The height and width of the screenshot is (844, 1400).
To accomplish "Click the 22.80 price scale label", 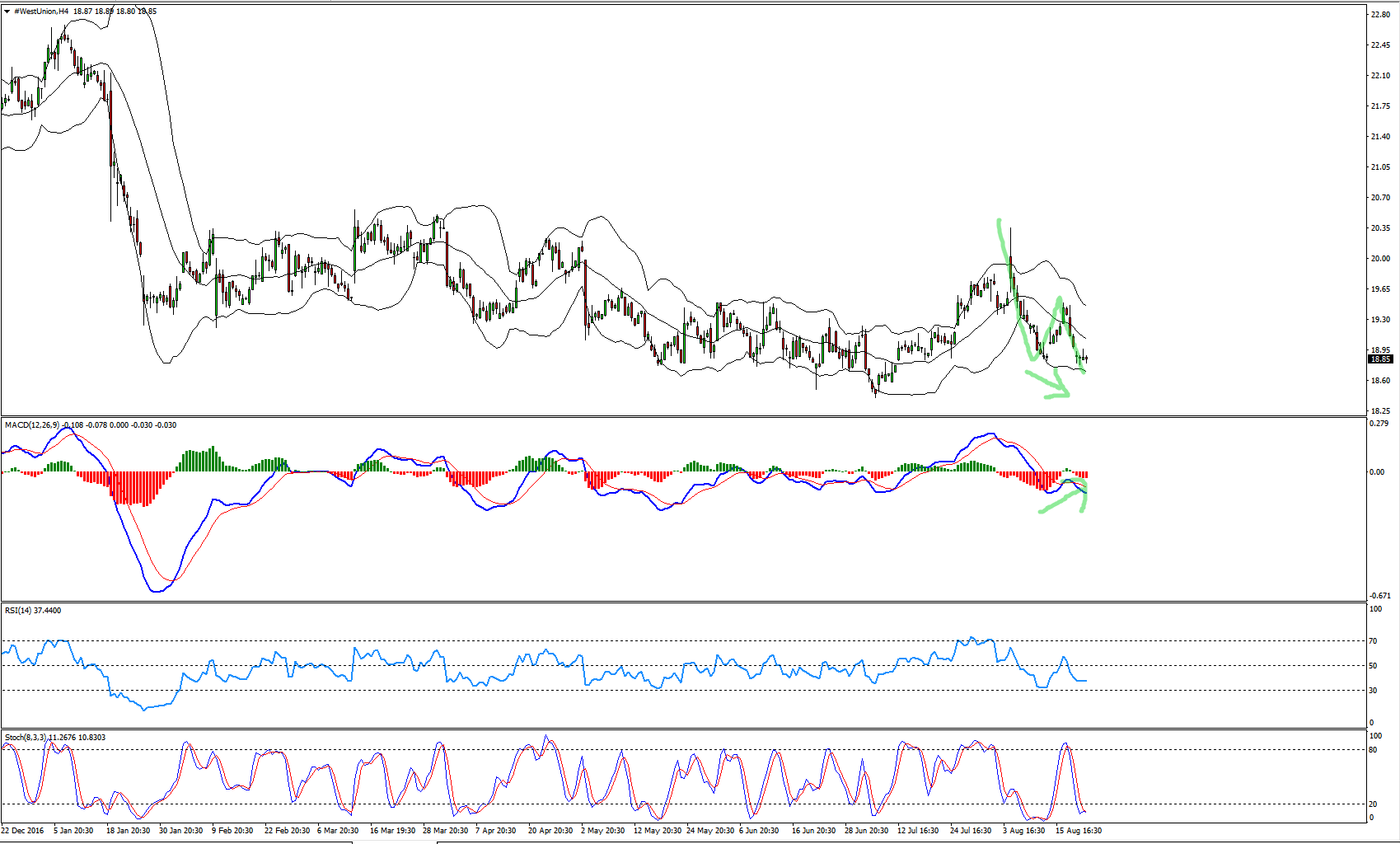I will point(1379,15).
